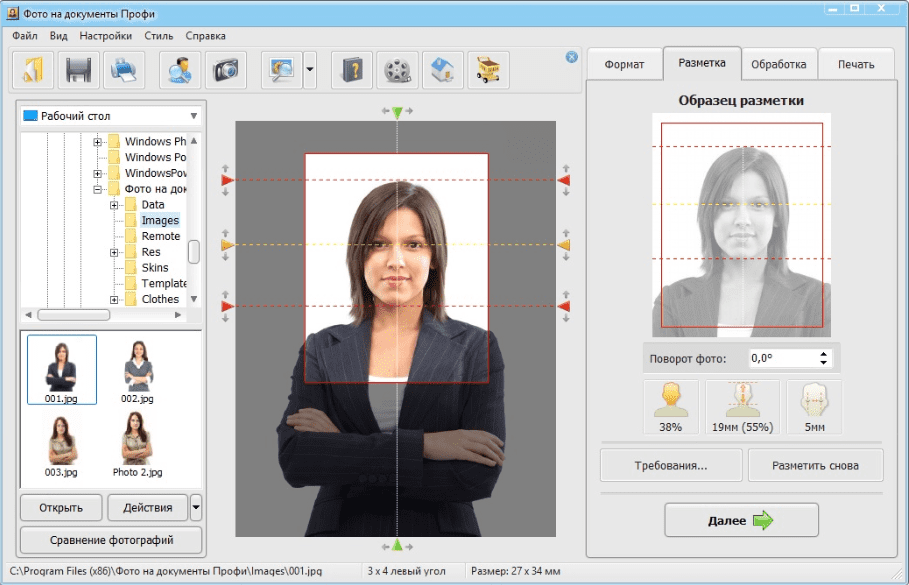Click the 19мм (55%) face height icon

743,408
